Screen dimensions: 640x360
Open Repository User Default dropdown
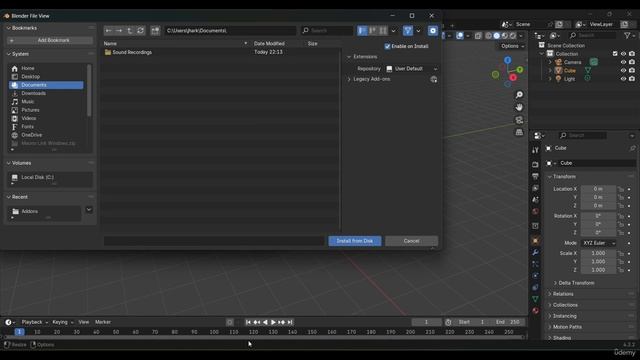[411, 69]
